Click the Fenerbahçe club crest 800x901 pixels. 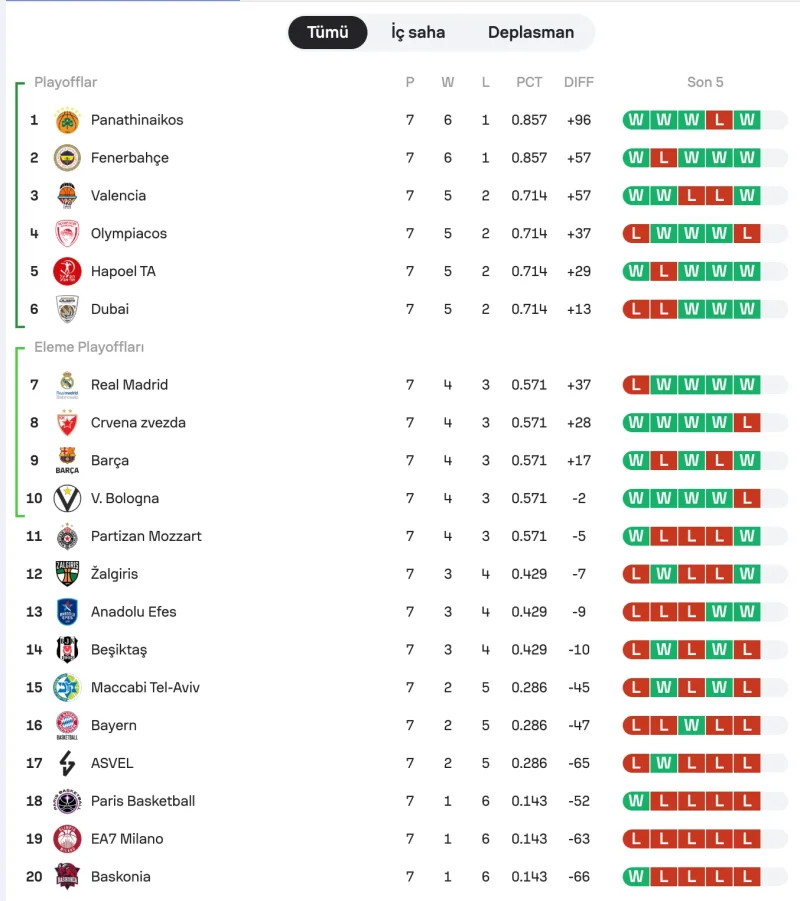point(67,158)
